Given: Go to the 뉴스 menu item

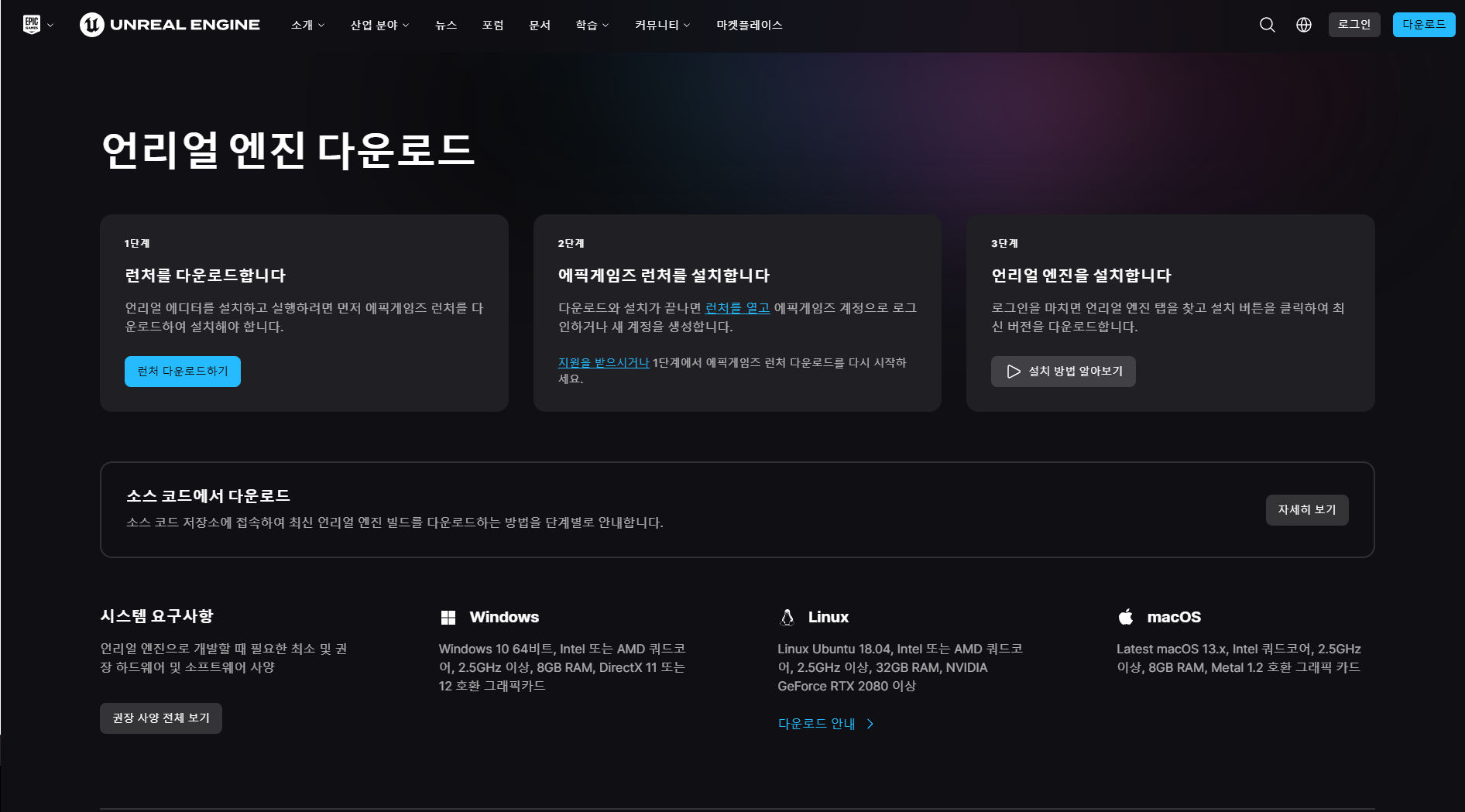Looking at the screenshot, I should 446,25.
